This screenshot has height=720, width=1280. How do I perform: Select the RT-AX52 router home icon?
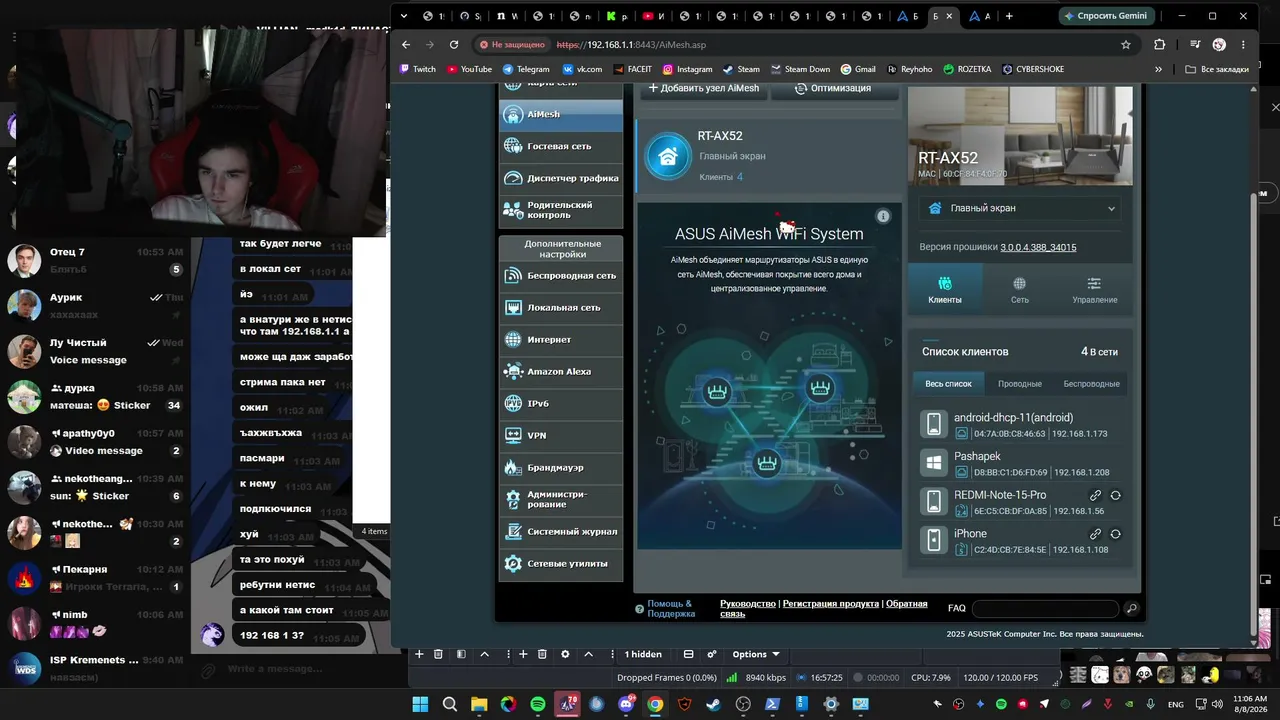(x=668, y=156)
